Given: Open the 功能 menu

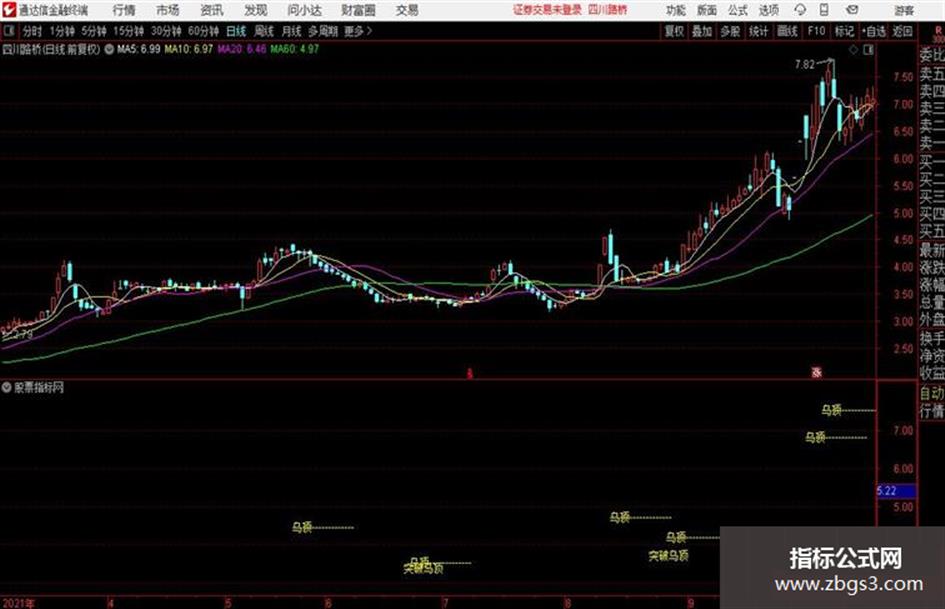Looking at the screenshot, I should click(676, 10).
